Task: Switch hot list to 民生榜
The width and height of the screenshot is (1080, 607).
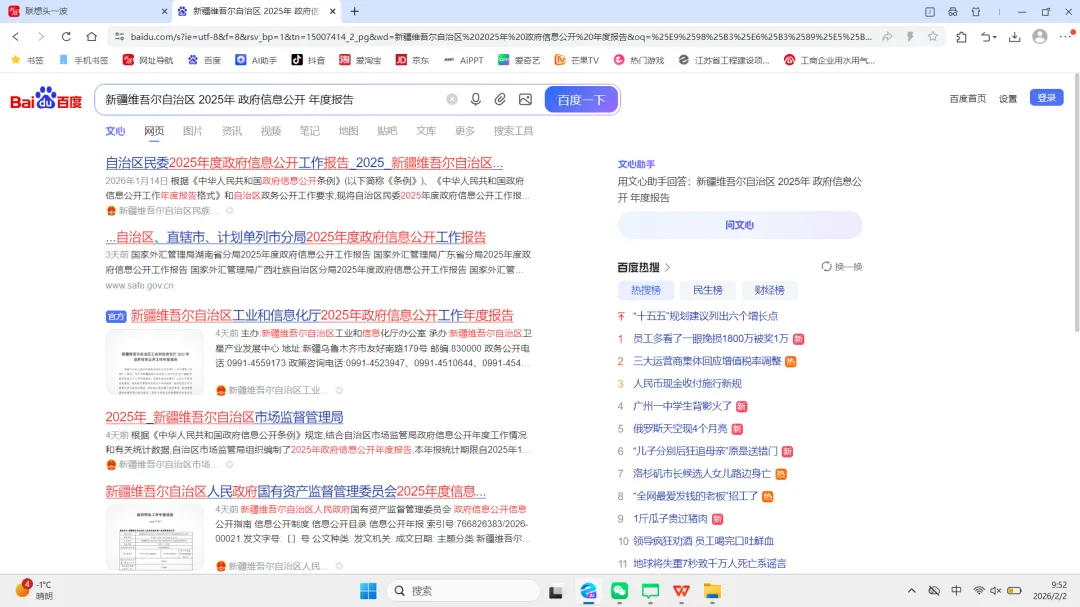Action: click(x=707, y=290)
